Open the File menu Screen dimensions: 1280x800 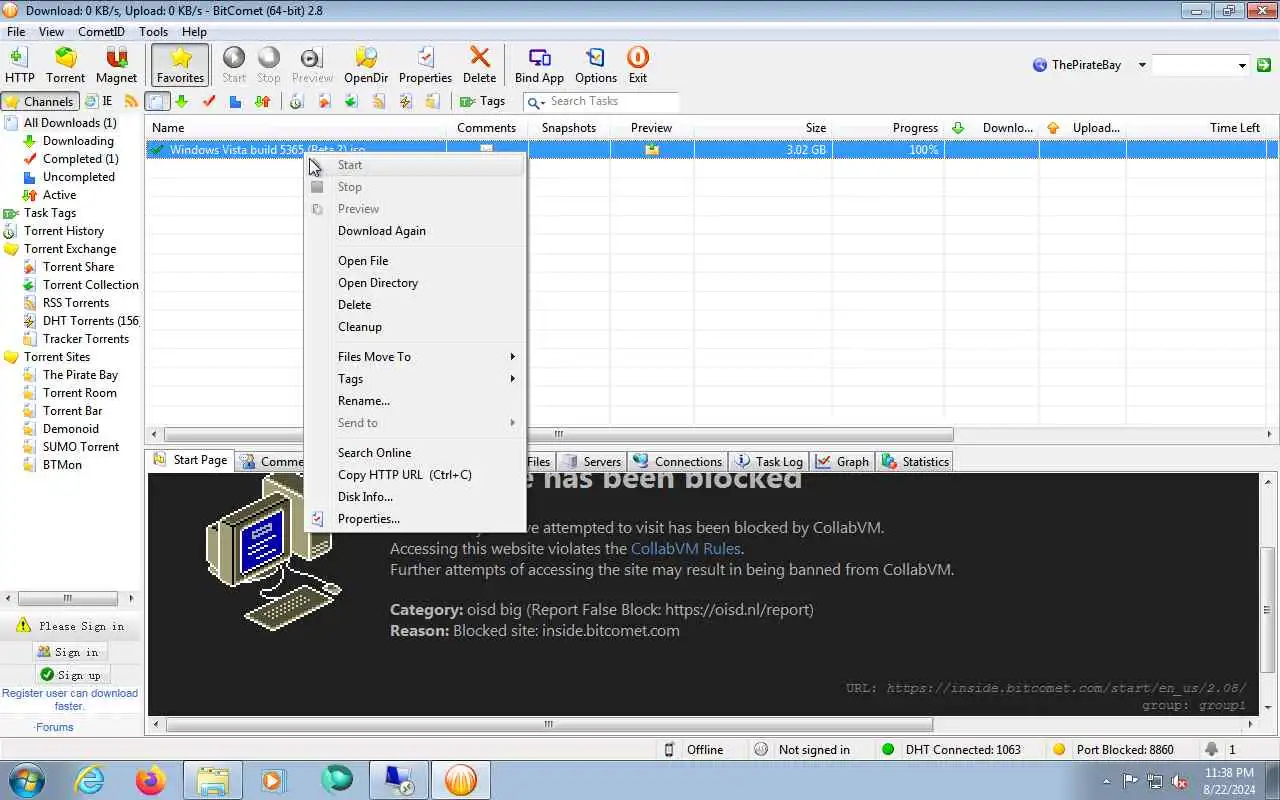[16, 32]
